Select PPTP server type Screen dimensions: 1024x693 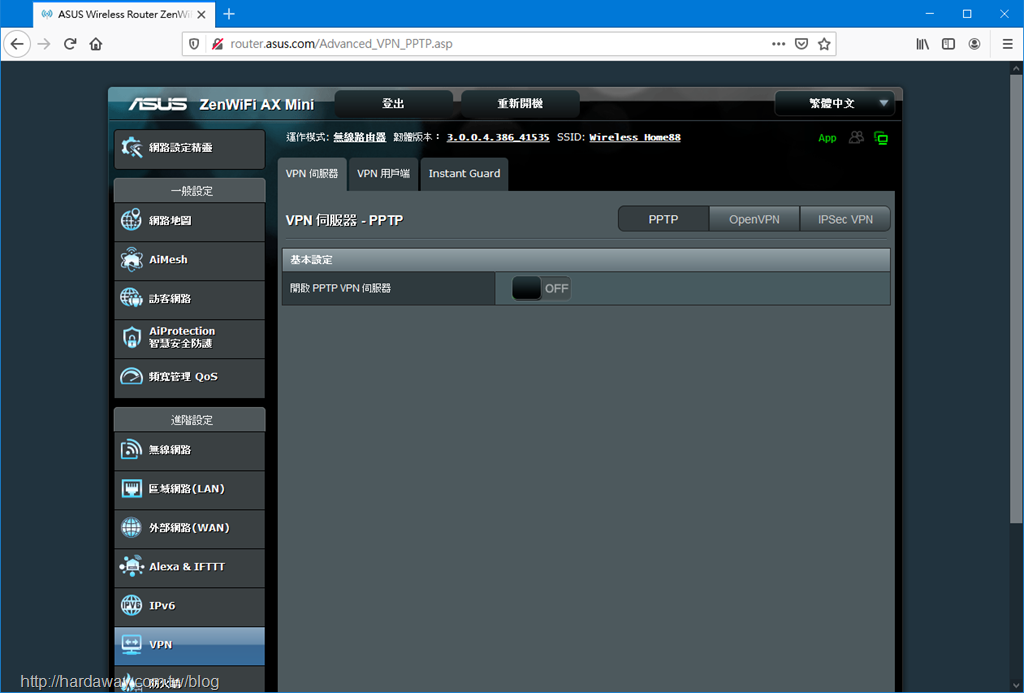(x=664, y=219)
